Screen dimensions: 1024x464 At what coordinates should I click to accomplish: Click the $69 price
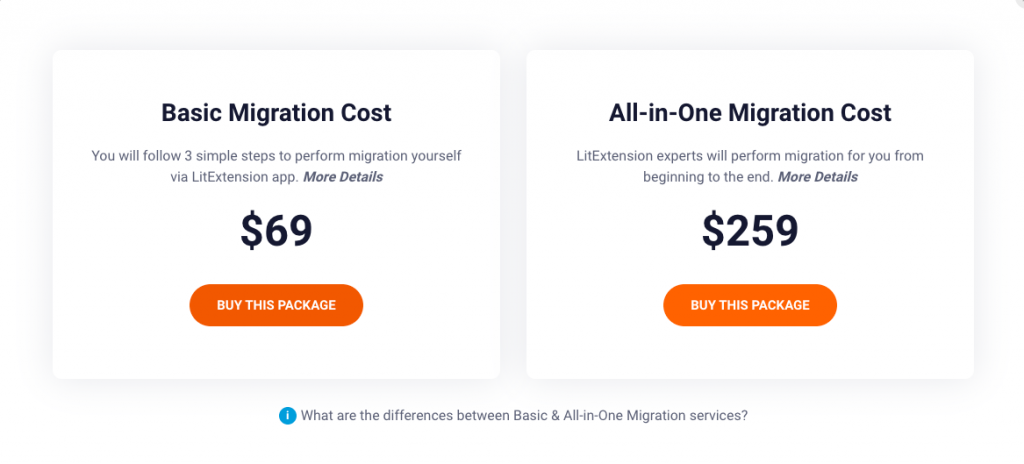click(276, 230)
